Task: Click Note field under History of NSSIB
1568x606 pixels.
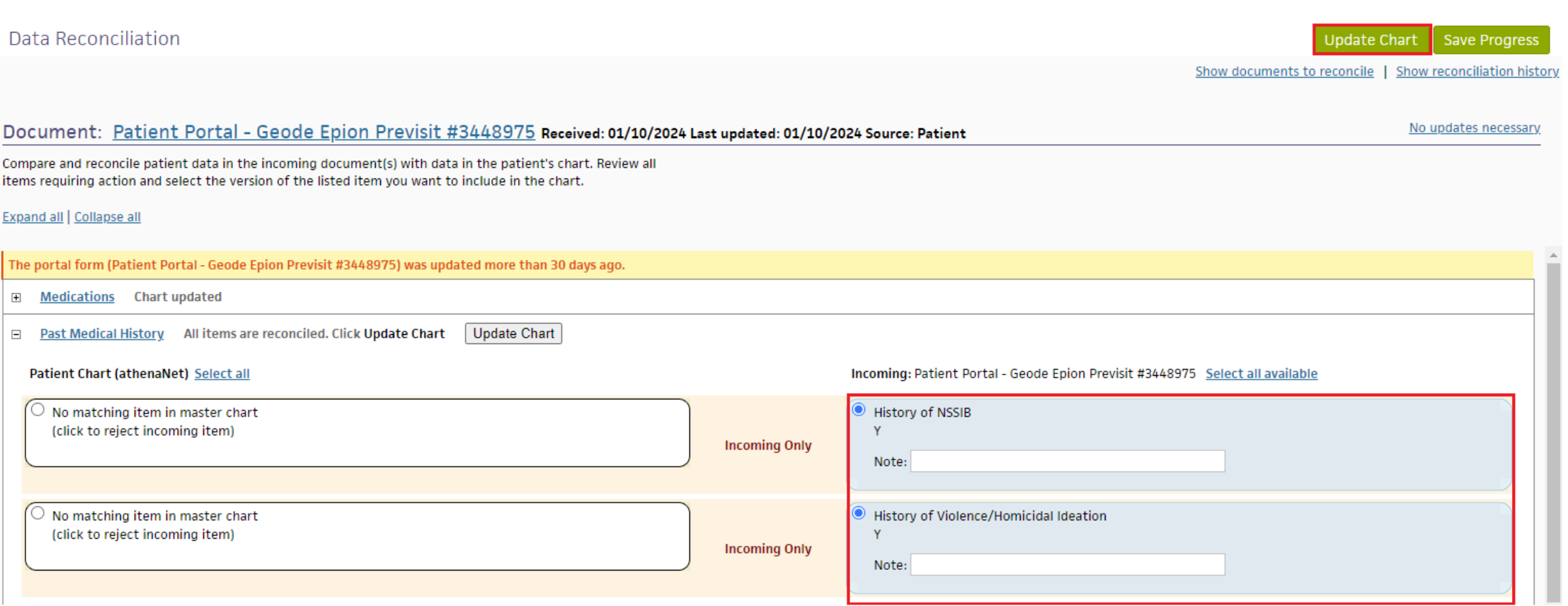Action: pos(1068,461)
